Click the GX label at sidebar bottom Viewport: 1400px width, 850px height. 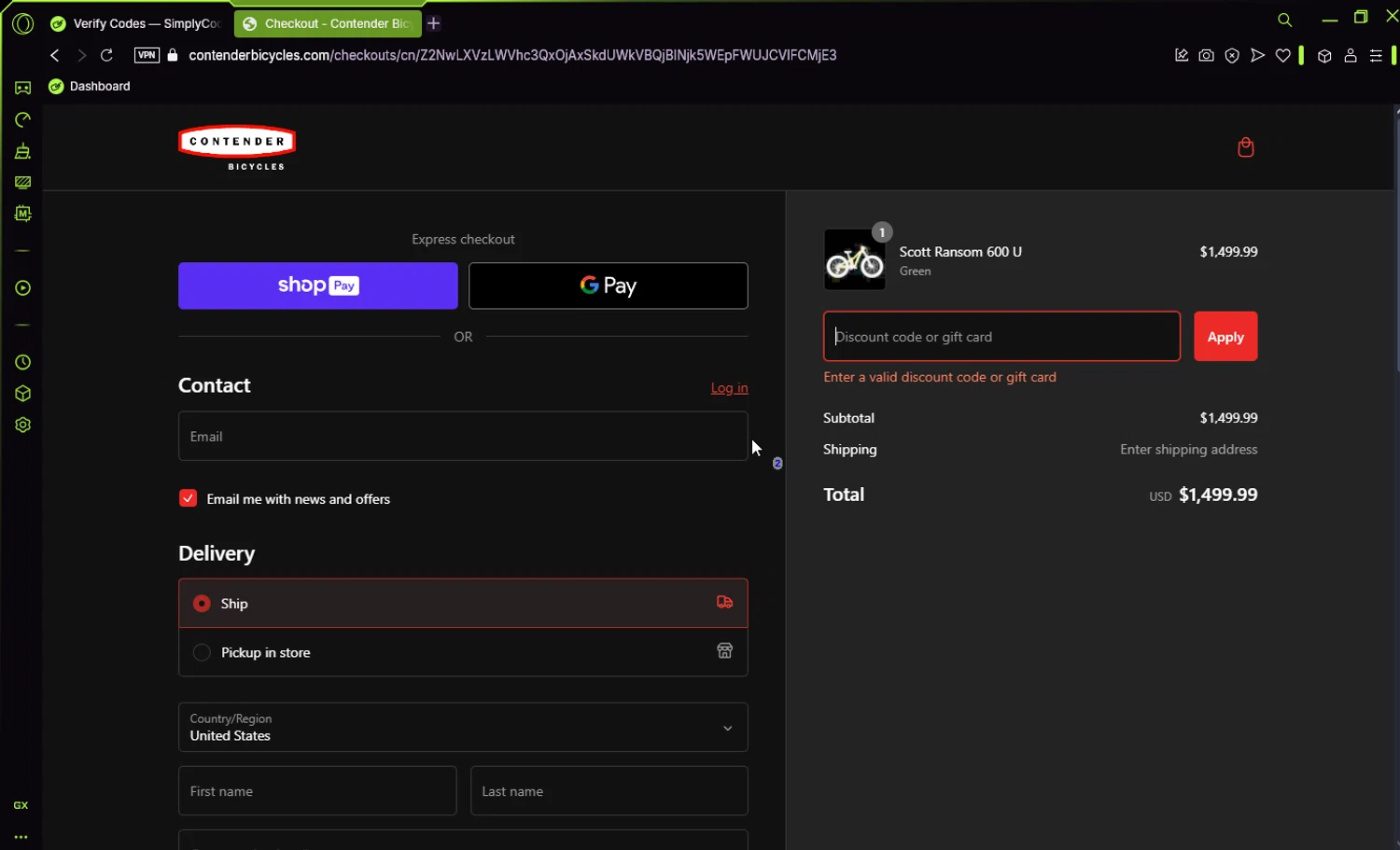[21, 805]
